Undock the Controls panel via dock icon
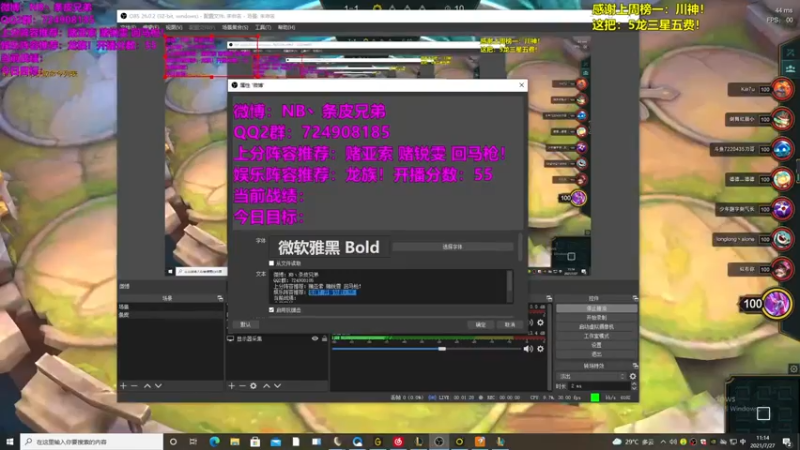 point(635,298)
